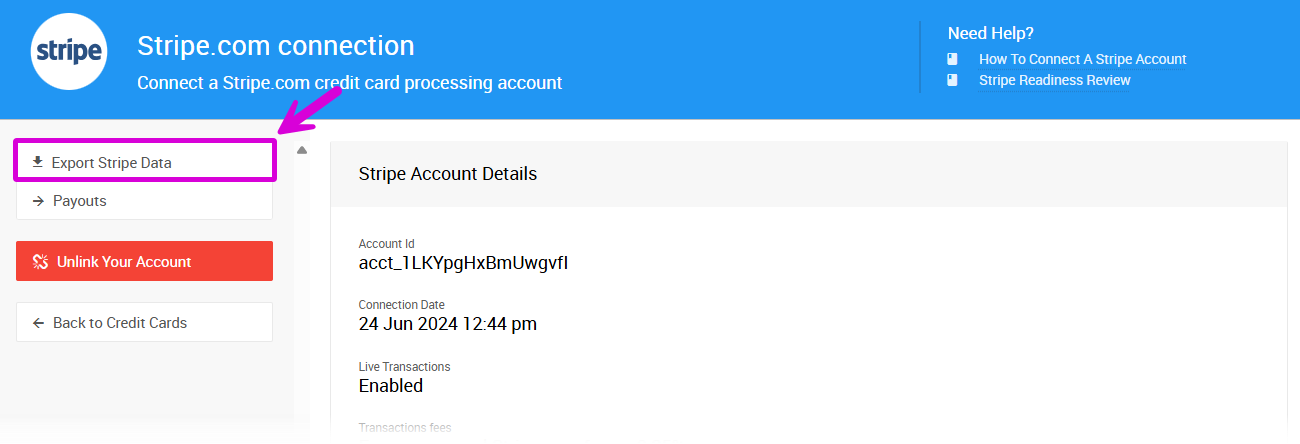Click the Live Transactions Enabled status

coord(390,385)
